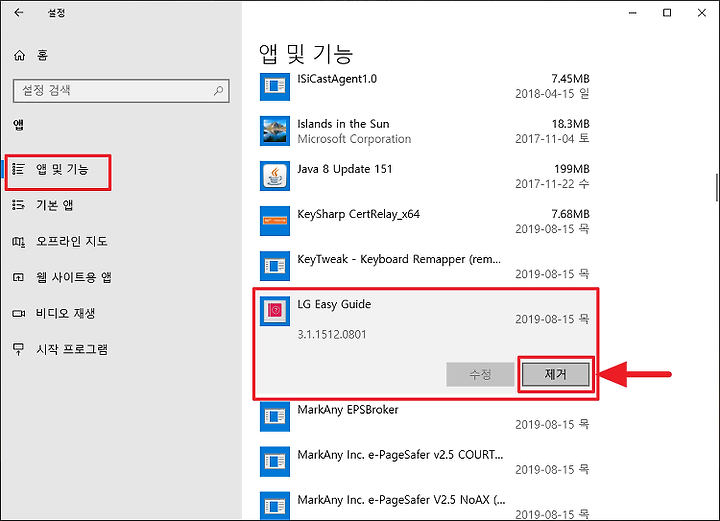
Task: Open 시작 프로그램 settings page
Action: click(72, 349)
